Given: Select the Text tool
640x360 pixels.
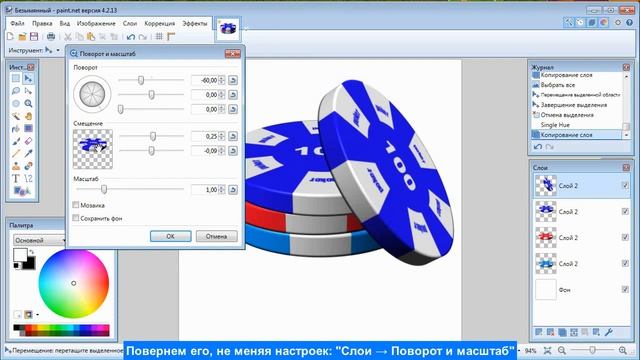Looking at the screenshot, I should pyautogui.click(x=16, y=178).
